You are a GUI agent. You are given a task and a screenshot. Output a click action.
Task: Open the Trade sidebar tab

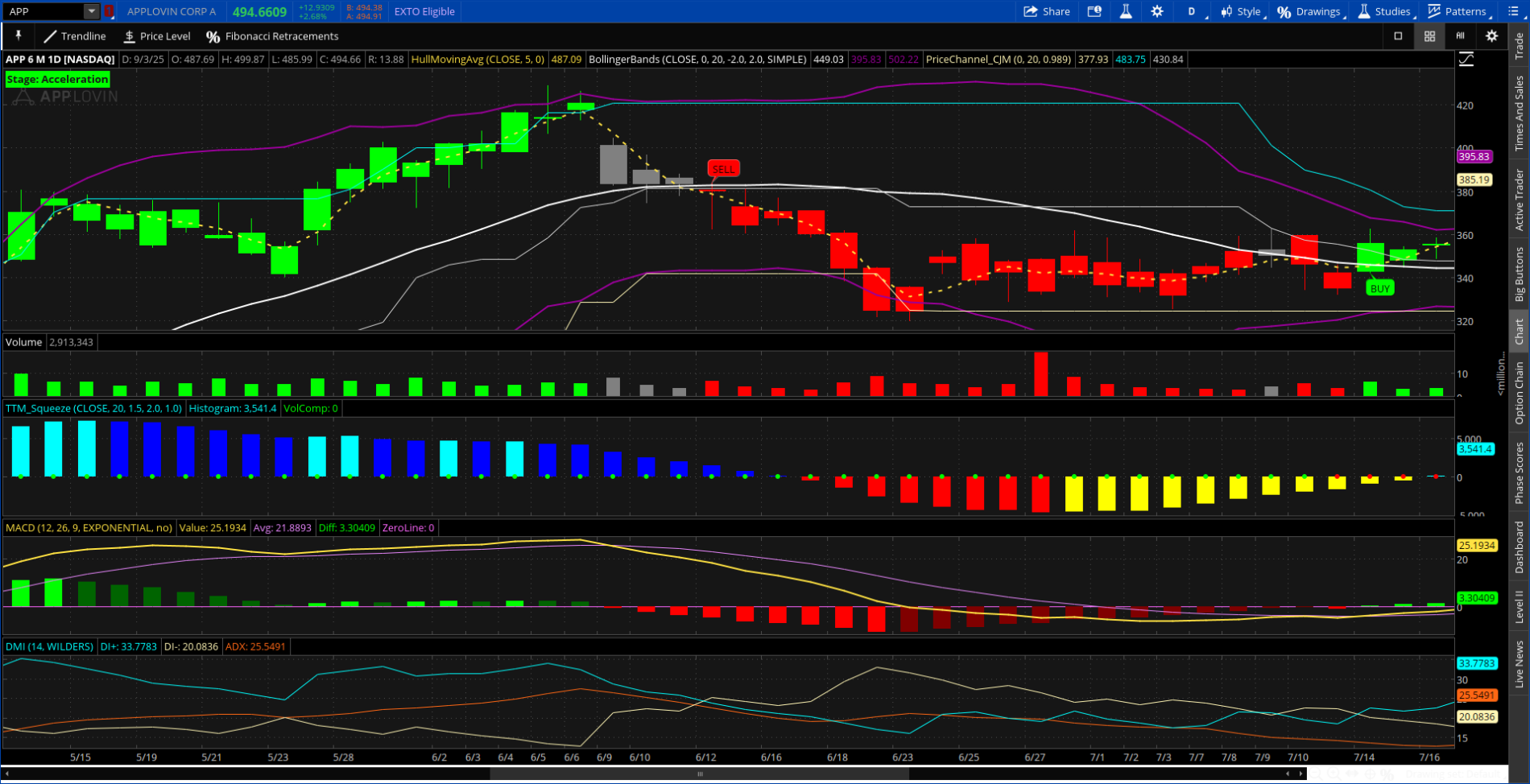pos(1519,46)
